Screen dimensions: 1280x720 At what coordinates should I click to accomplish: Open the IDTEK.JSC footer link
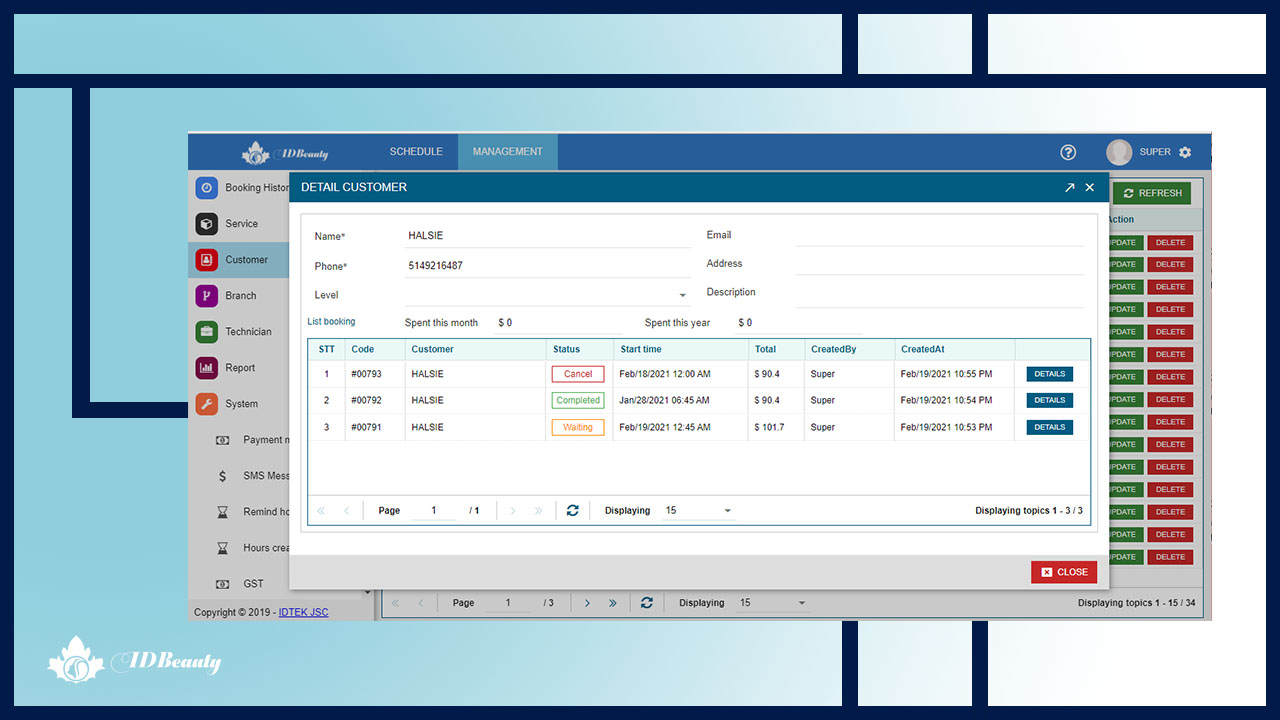click(303, 612)
